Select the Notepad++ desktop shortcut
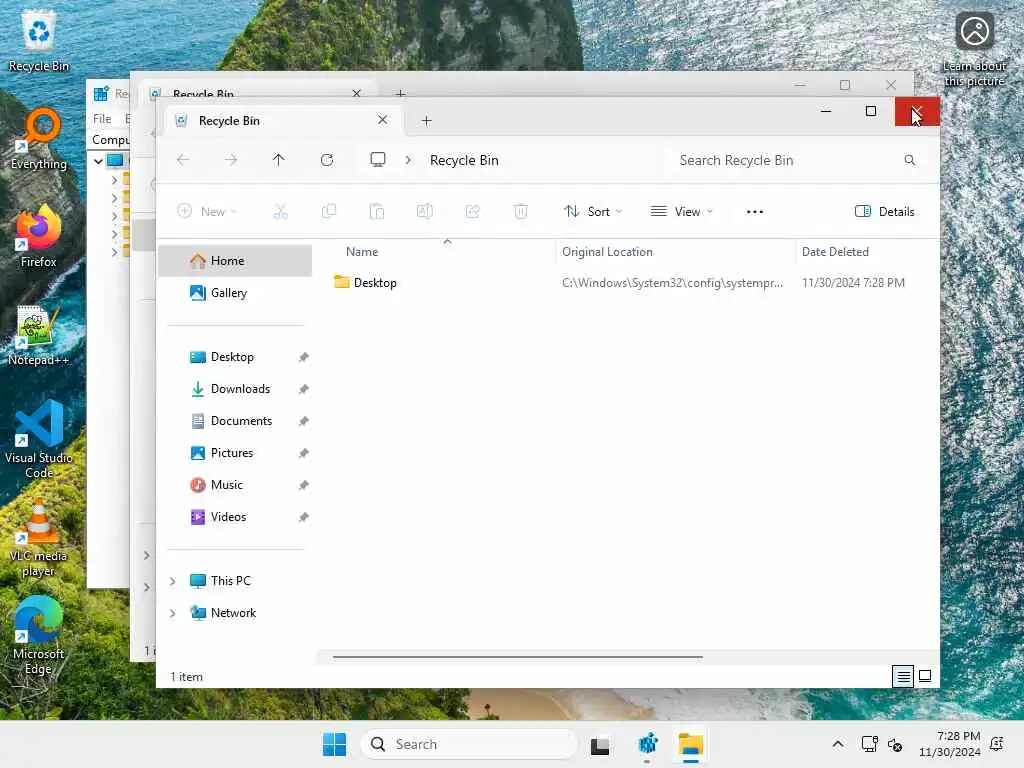This screenshot has width=1024, height=768. pos(39,336)
